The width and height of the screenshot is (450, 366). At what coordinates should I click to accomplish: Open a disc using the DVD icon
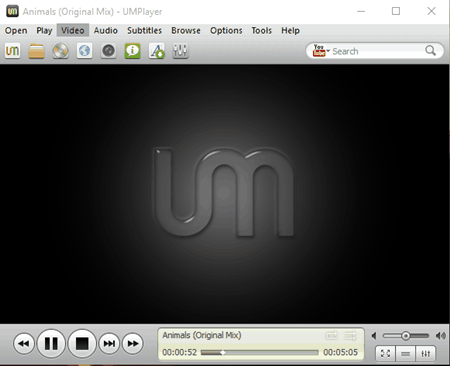point(60,51)
